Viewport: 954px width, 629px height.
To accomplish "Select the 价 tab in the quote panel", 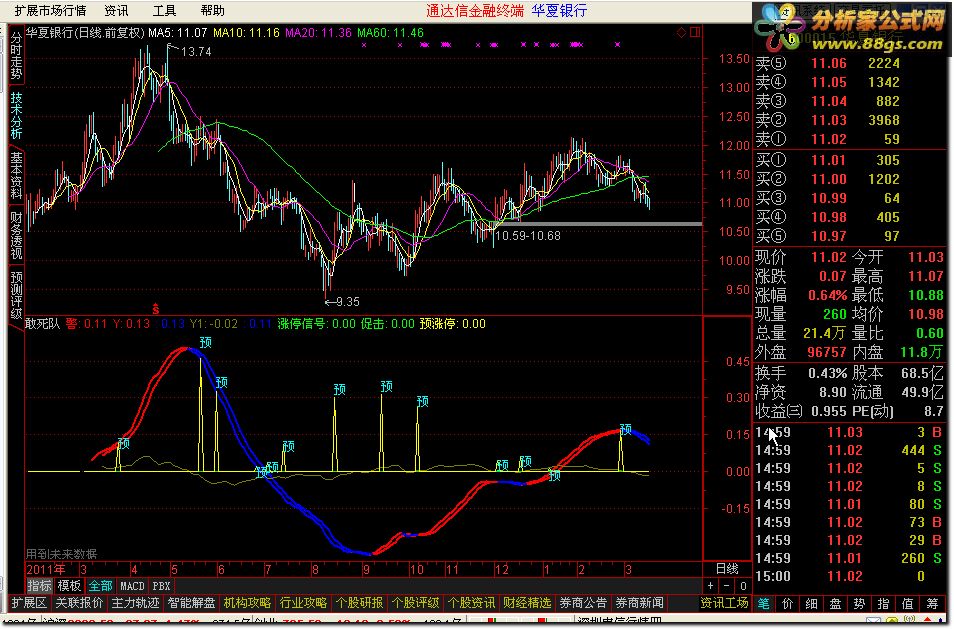I will point(787,603).
